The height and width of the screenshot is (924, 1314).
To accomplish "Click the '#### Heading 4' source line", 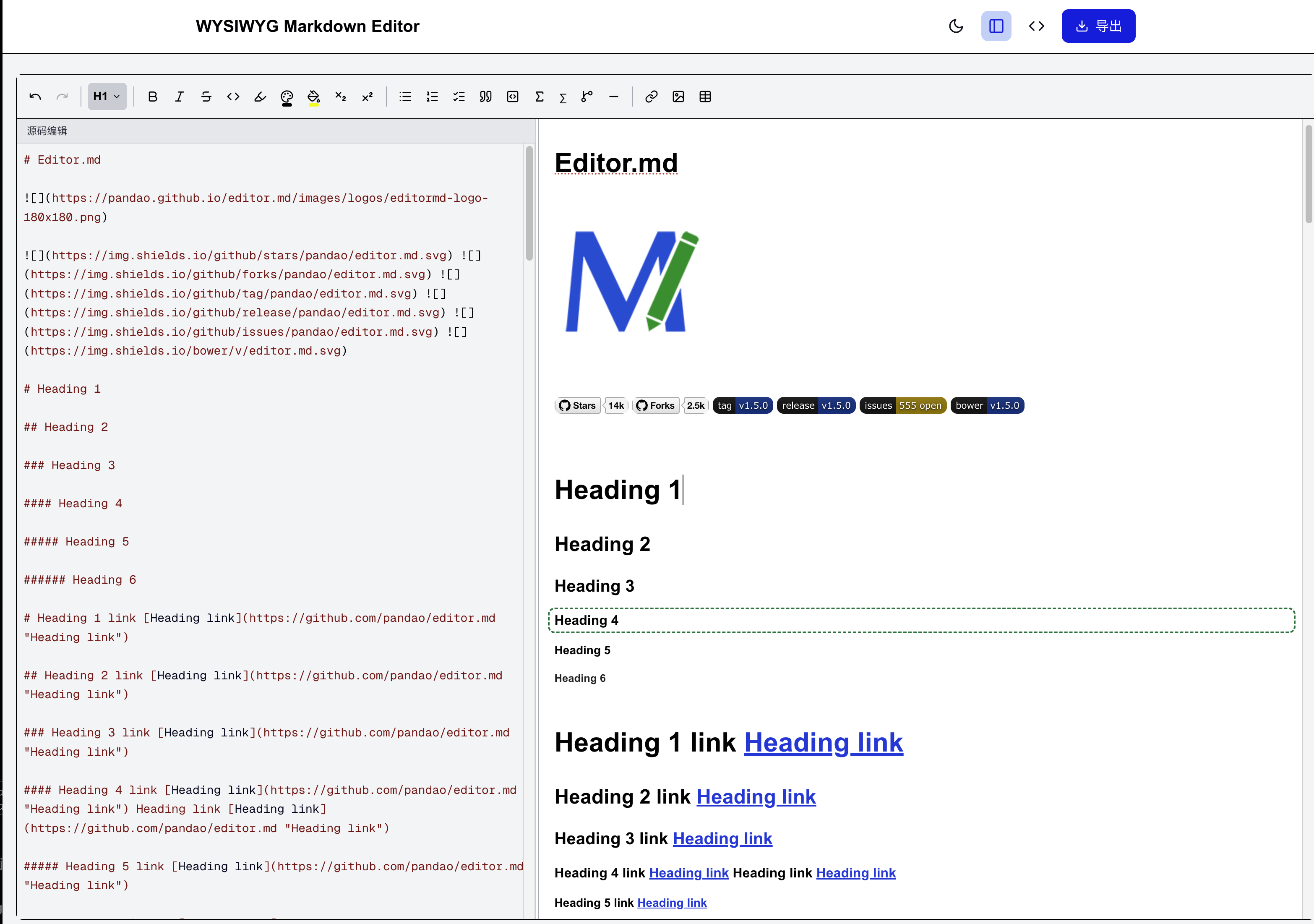I will (73, 504).
